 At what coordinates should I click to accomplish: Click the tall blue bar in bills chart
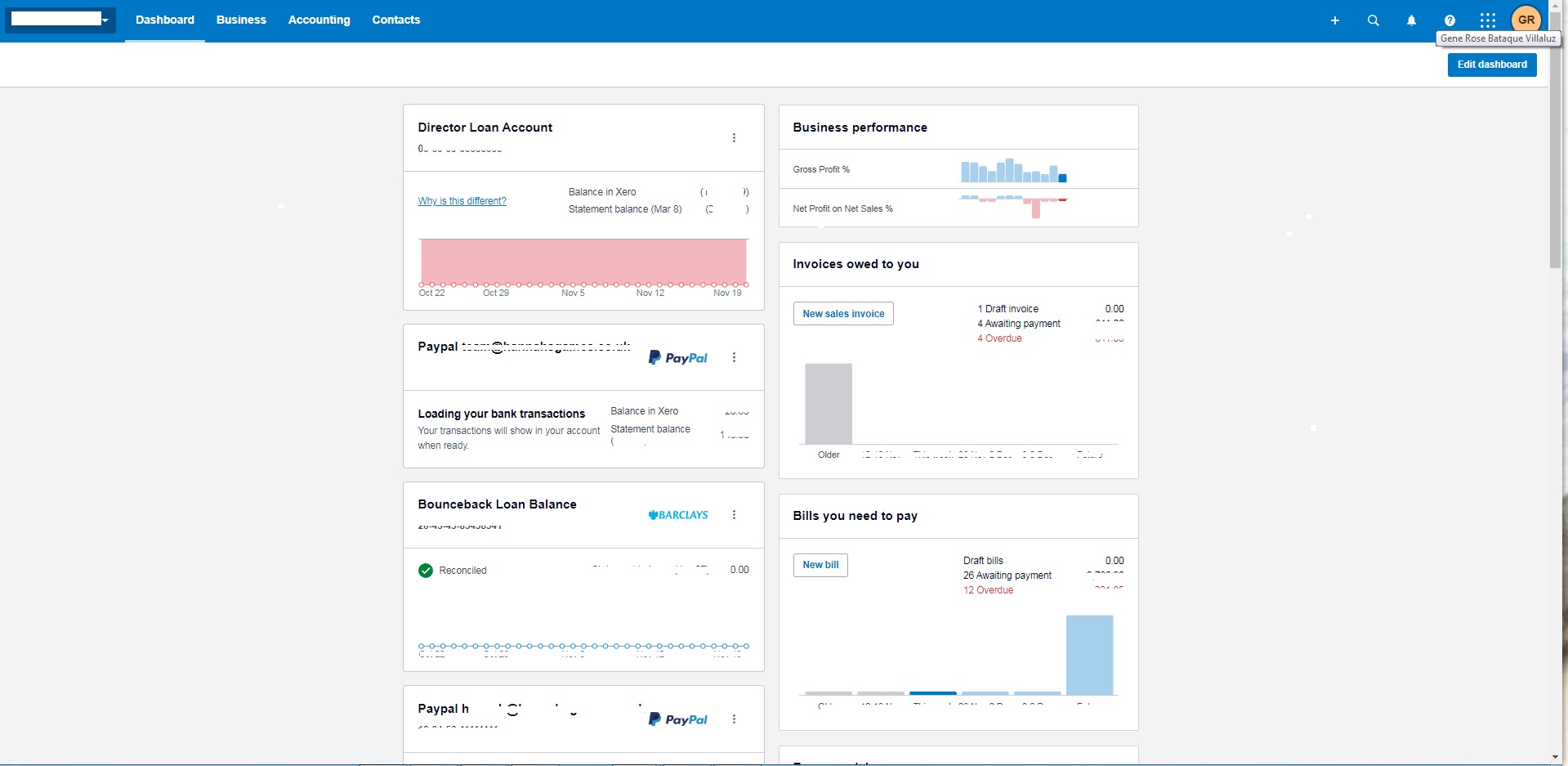1089,655
